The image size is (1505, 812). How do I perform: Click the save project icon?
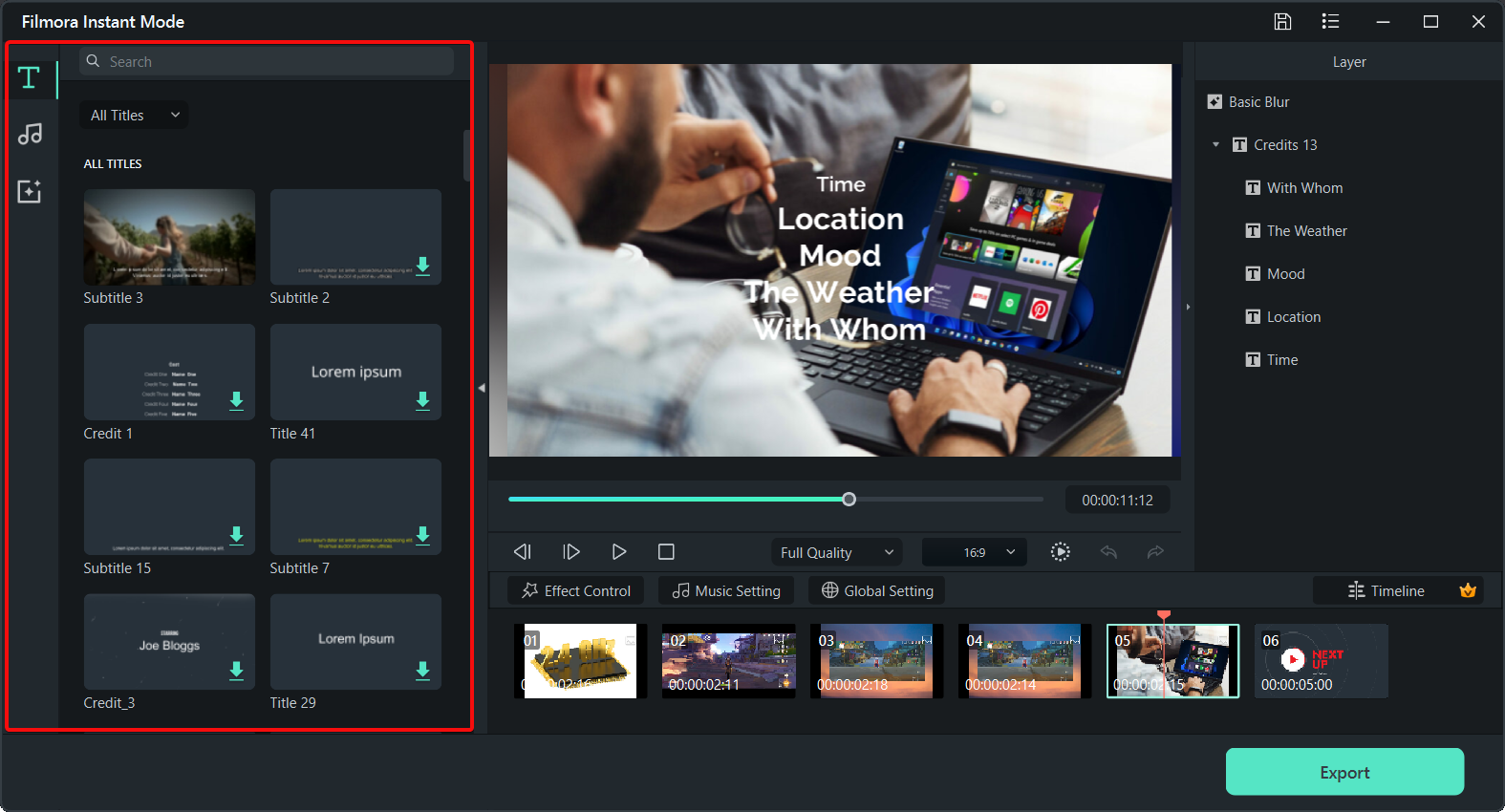(1282, 21)
